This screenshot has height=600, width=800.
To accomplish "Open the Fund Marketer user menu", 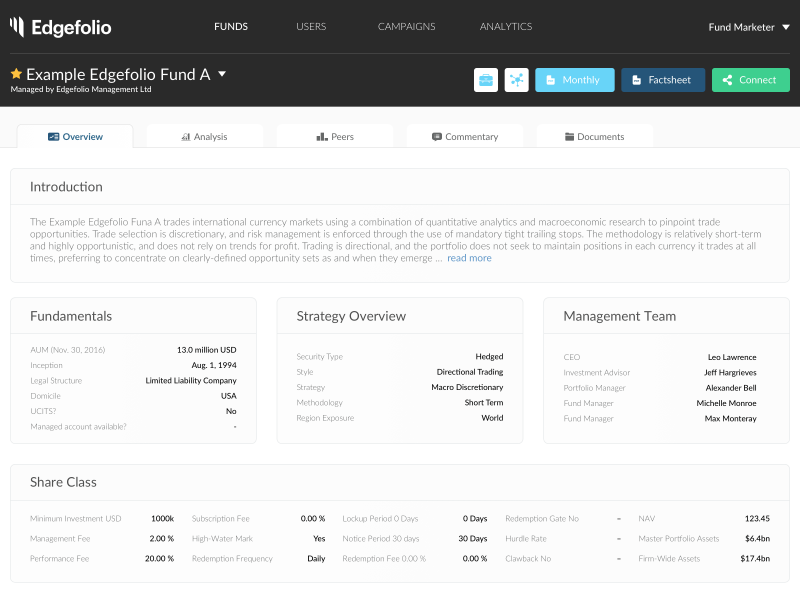I will tap(748, 27).
